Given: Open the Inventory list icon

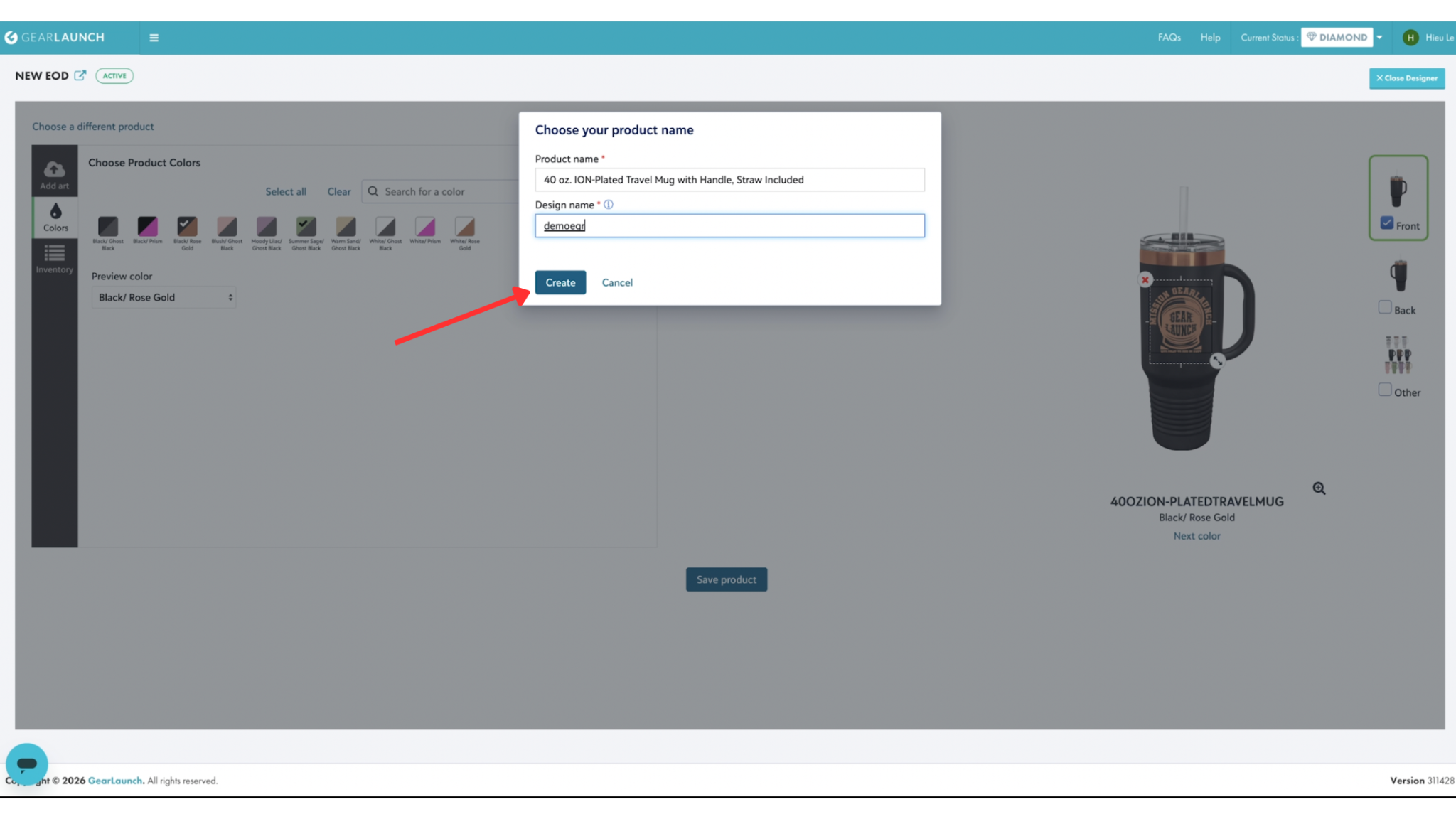Looking at the screenshot, I should coord(54,253).
